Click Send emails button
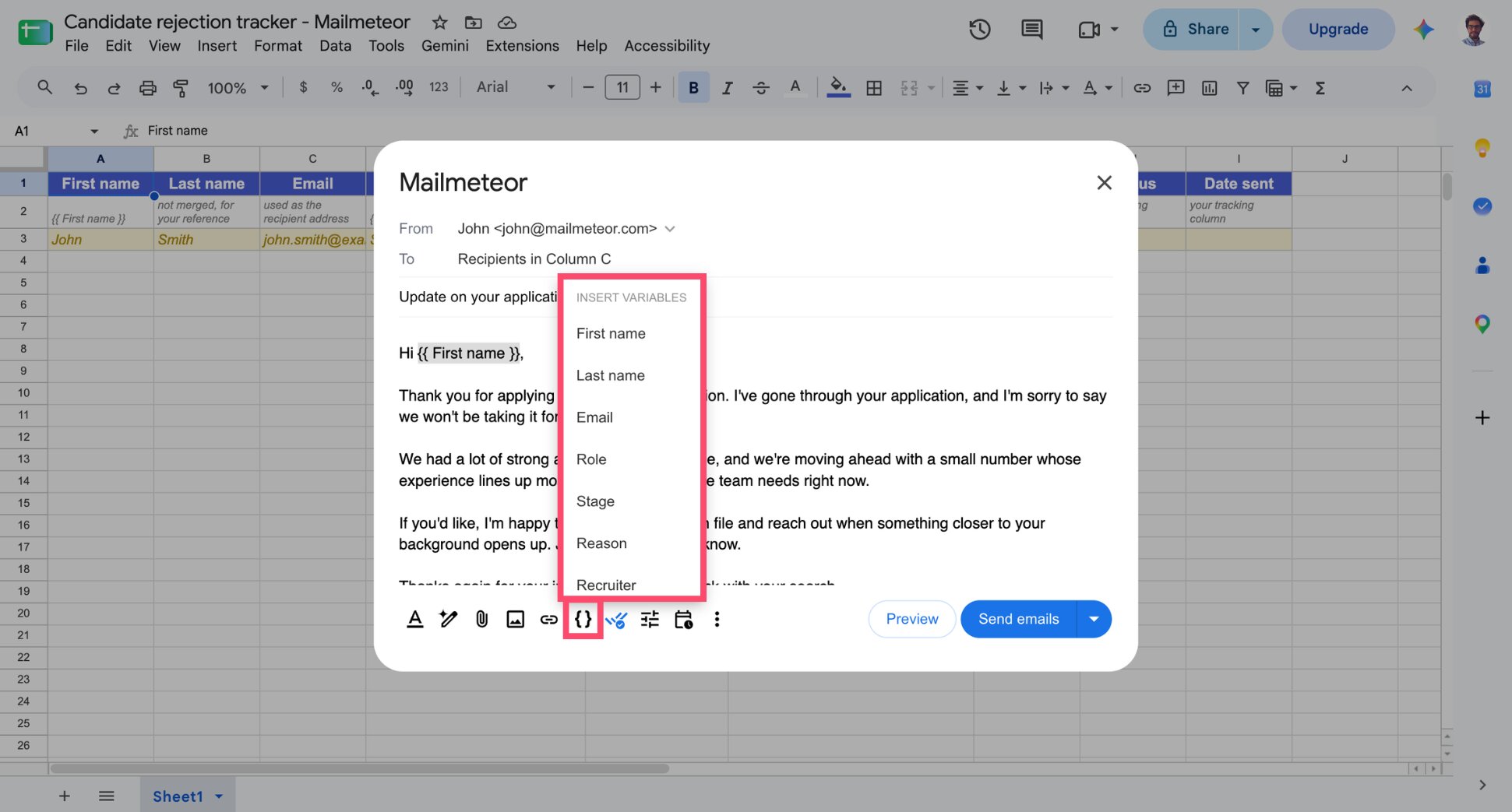 click(x=1018, y=619)
